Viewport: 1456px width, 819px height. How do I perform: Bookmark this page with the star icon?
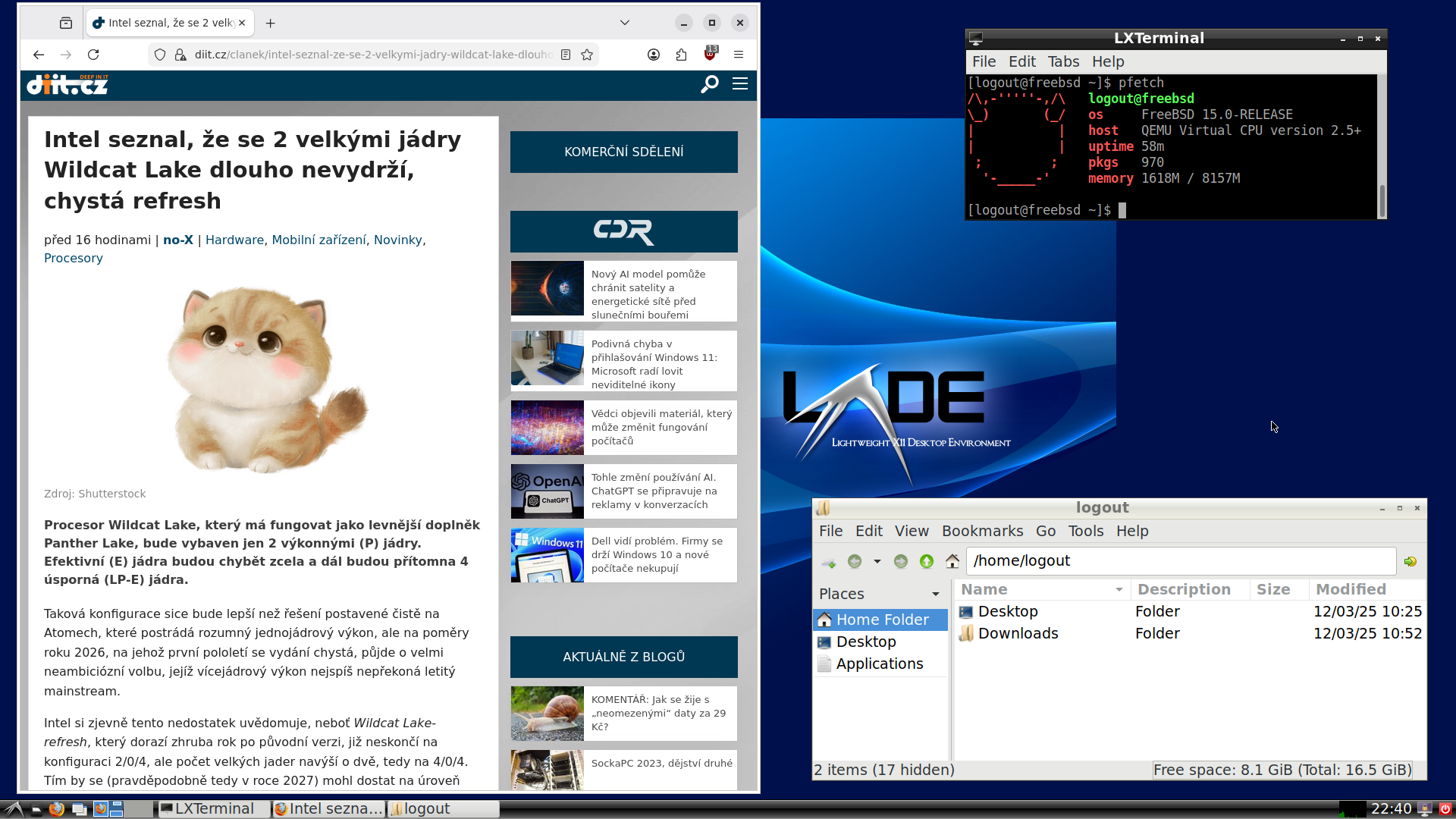[x=587, y=55]
